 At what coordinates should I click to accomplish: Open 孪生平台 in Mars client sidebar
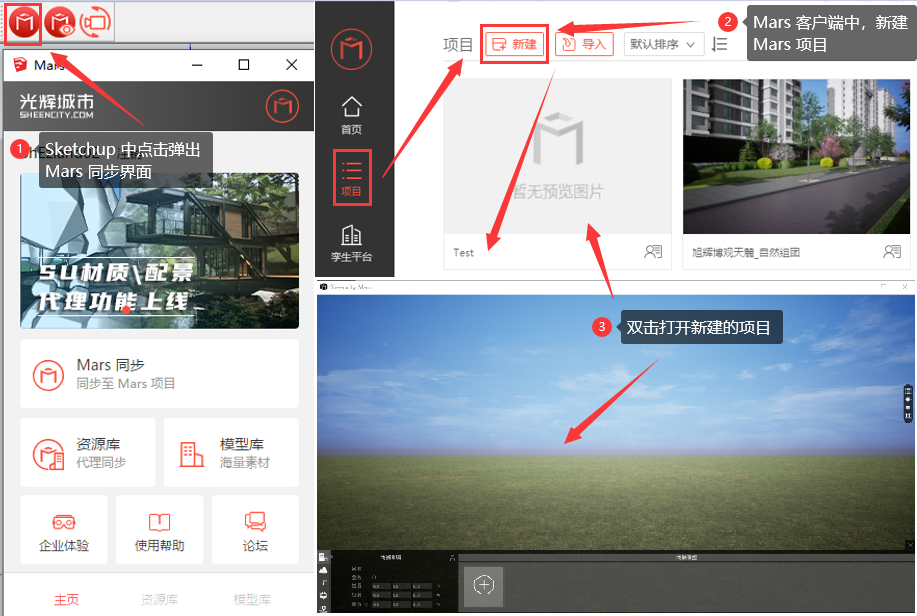tap(351, 243)
